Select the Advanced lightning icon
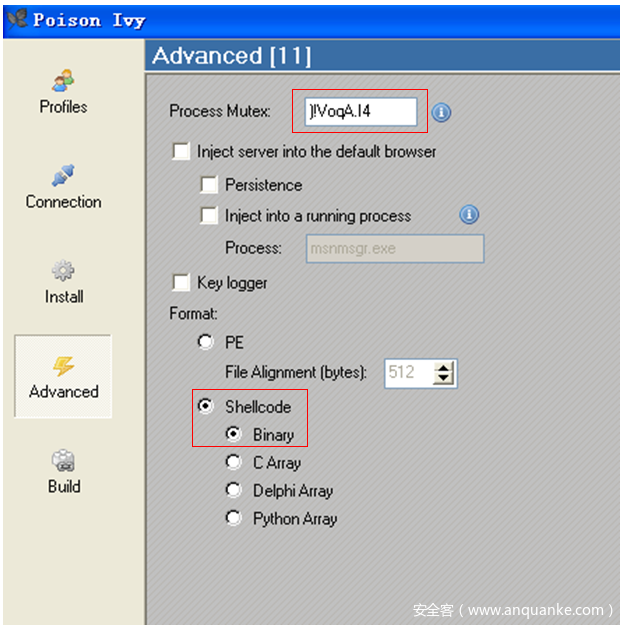The height and width of the screenshot is (629, 629). click(x=63, y=366)
